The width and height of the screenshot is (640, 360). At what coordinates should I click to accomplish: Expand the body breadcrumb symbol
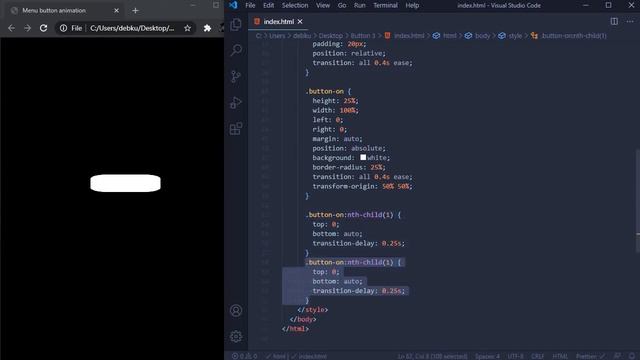pos(478,36)
